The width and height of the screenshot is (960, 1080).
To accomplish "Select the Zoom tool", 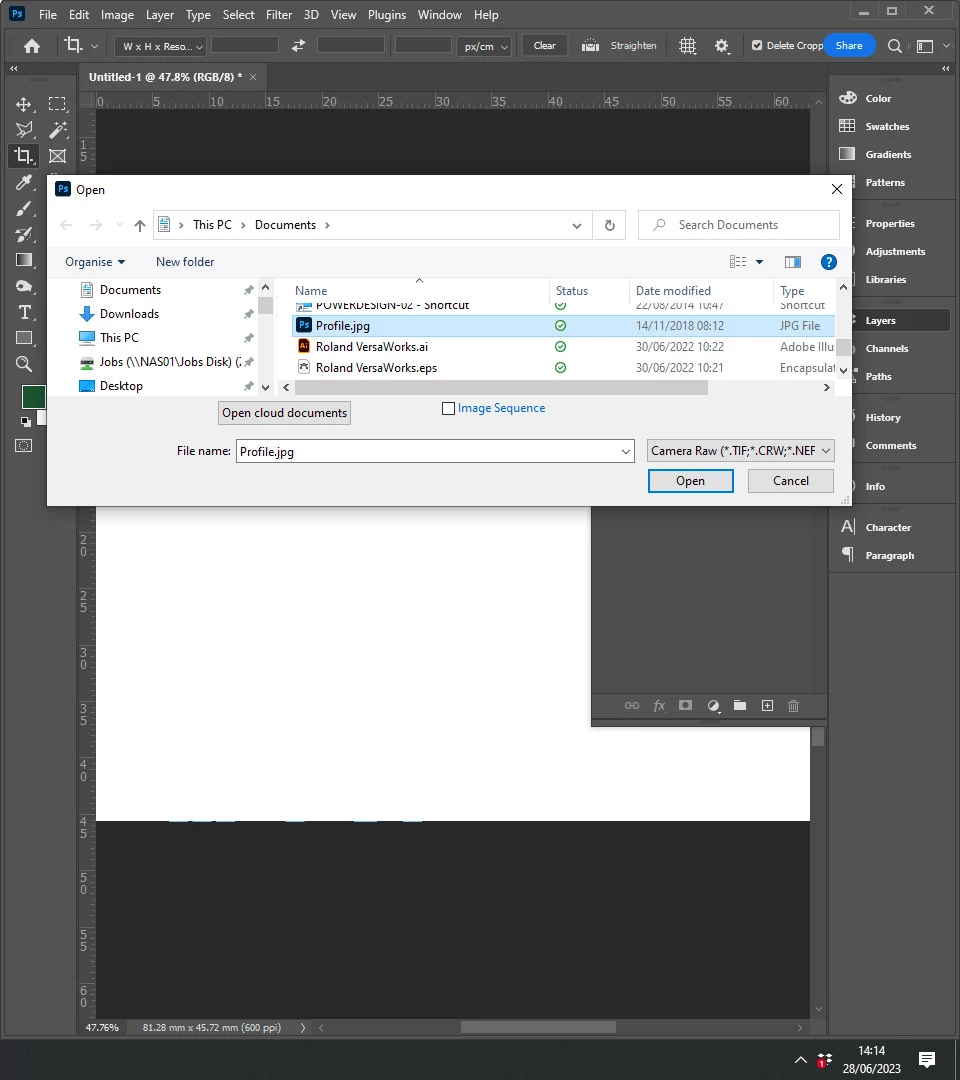I will point(23,364).
